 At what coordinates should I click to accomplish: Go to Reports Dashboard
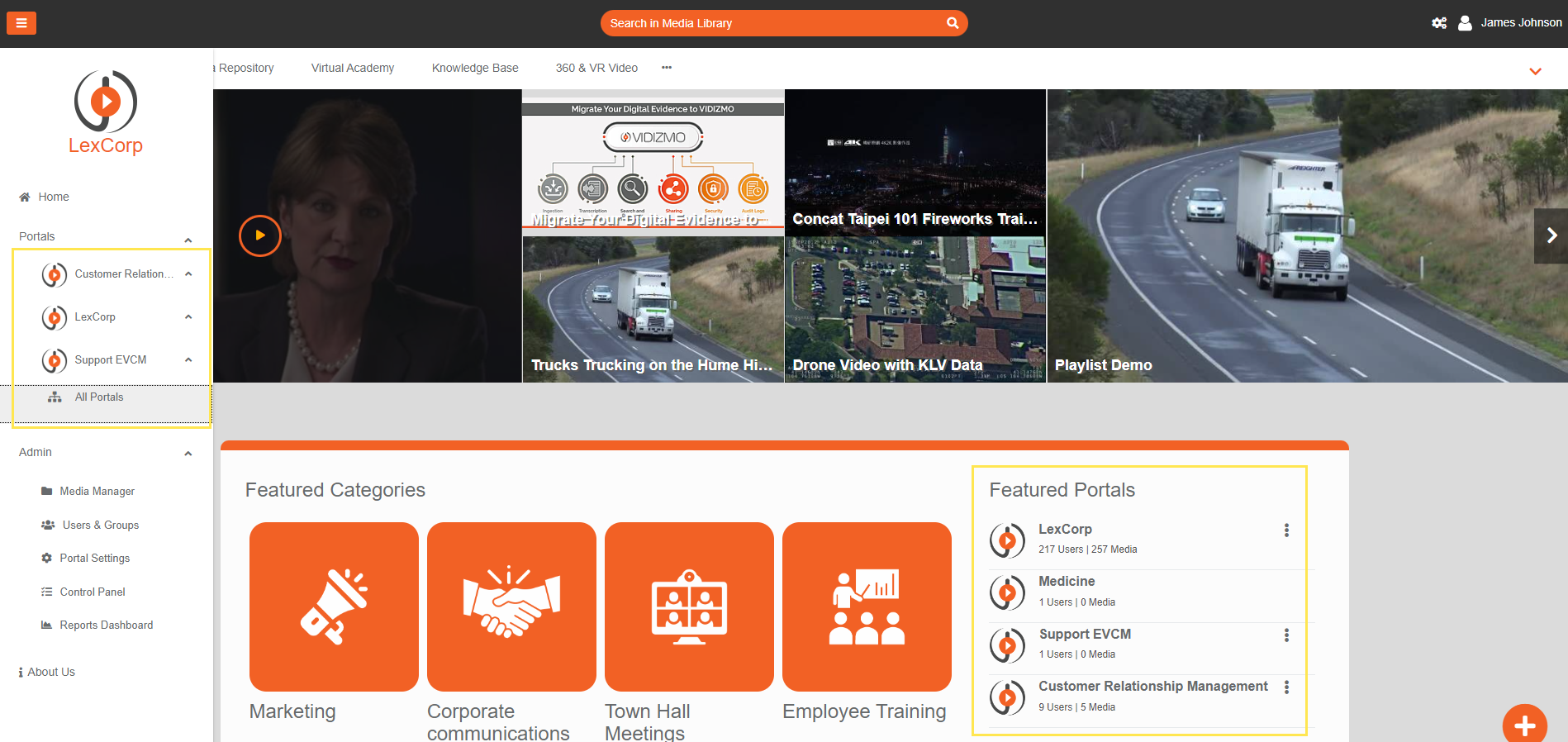click(106, 625)
